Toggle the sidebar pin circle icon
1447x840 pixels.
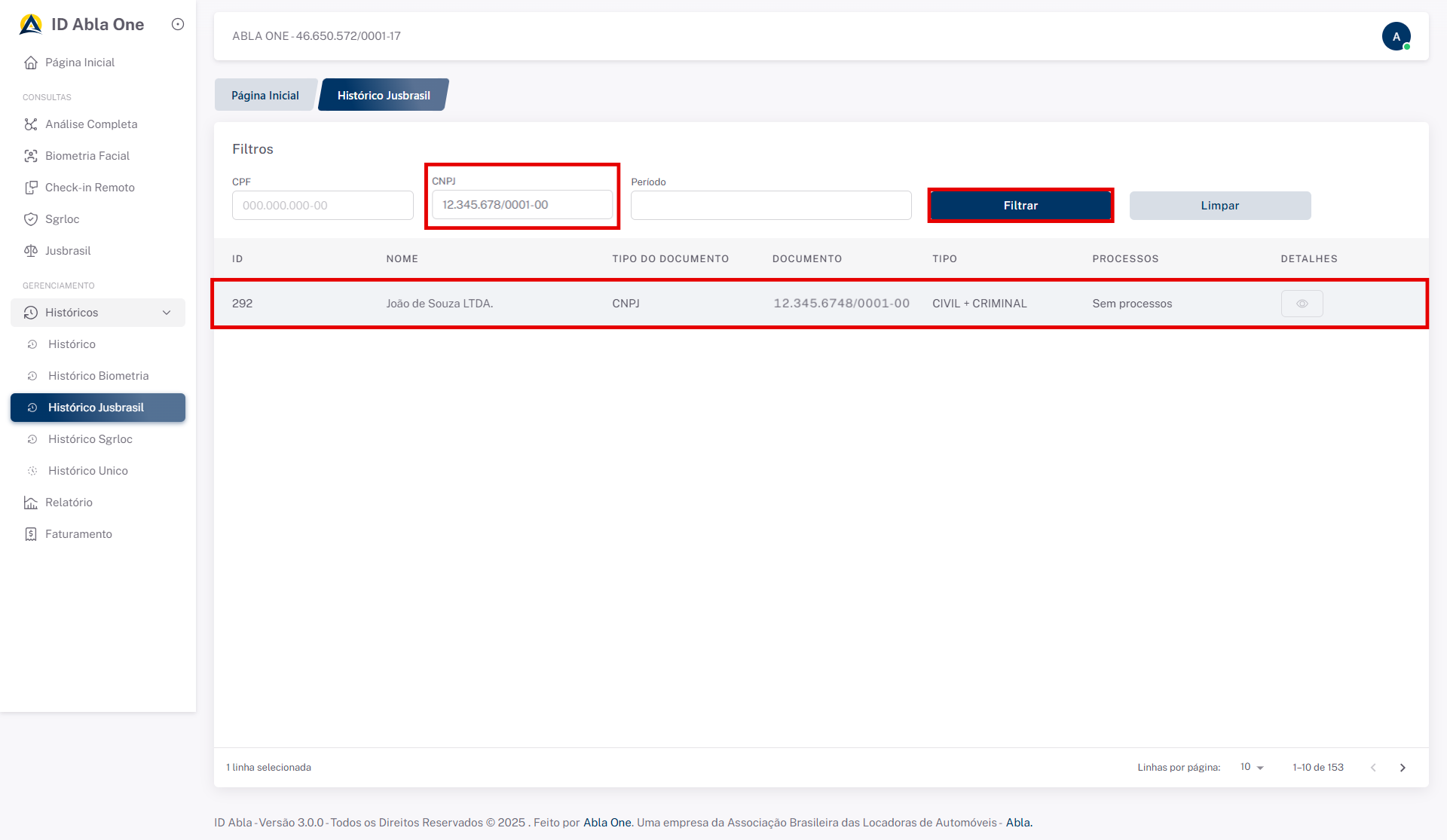pyautogui.click(x=178, y=24)
